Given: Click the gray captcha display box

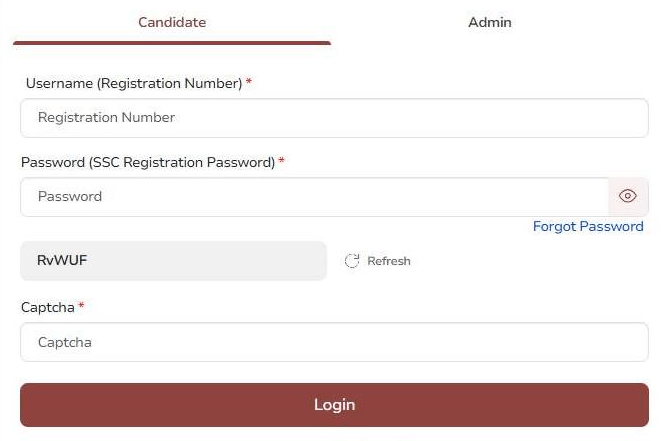Looking at the screenshot, I should pos(200,261).
